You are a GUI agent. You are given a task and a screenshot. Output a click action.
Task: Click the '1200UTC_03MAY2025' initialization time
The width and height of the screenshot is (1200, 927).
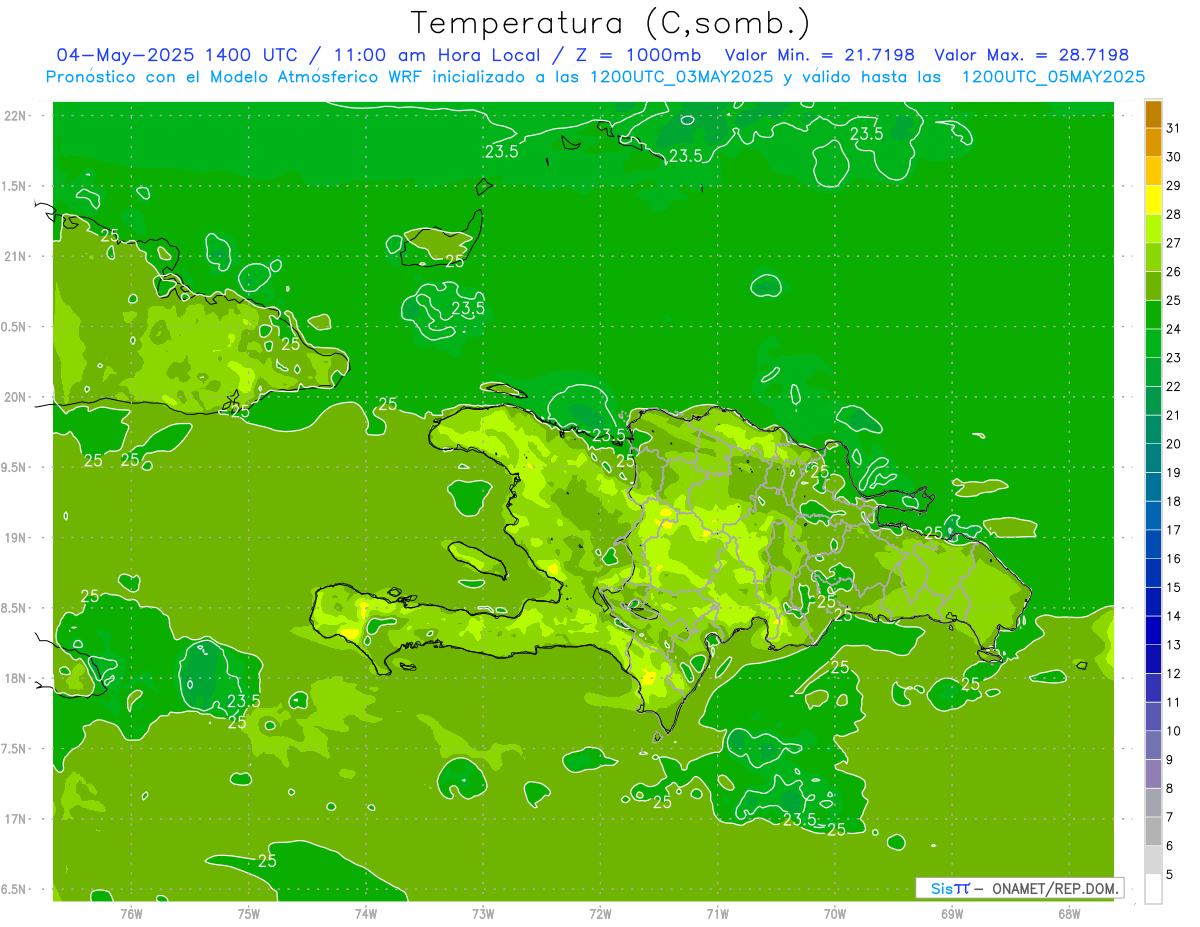pyautogui.click(x=681, y=77)
